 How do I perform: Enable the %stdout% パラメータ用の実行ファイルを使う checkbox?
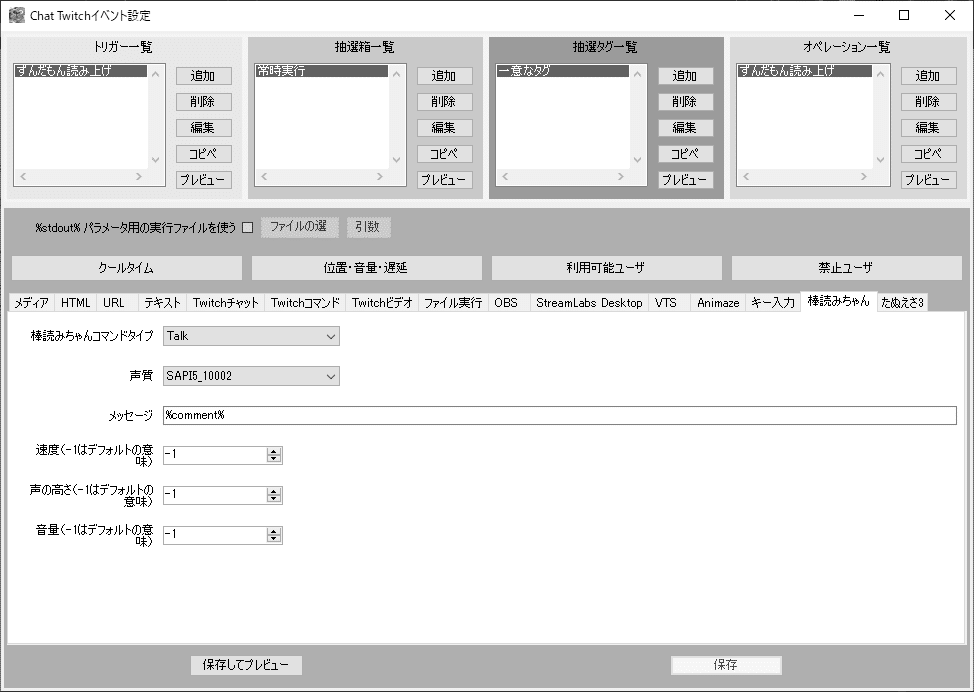point(245,226)
